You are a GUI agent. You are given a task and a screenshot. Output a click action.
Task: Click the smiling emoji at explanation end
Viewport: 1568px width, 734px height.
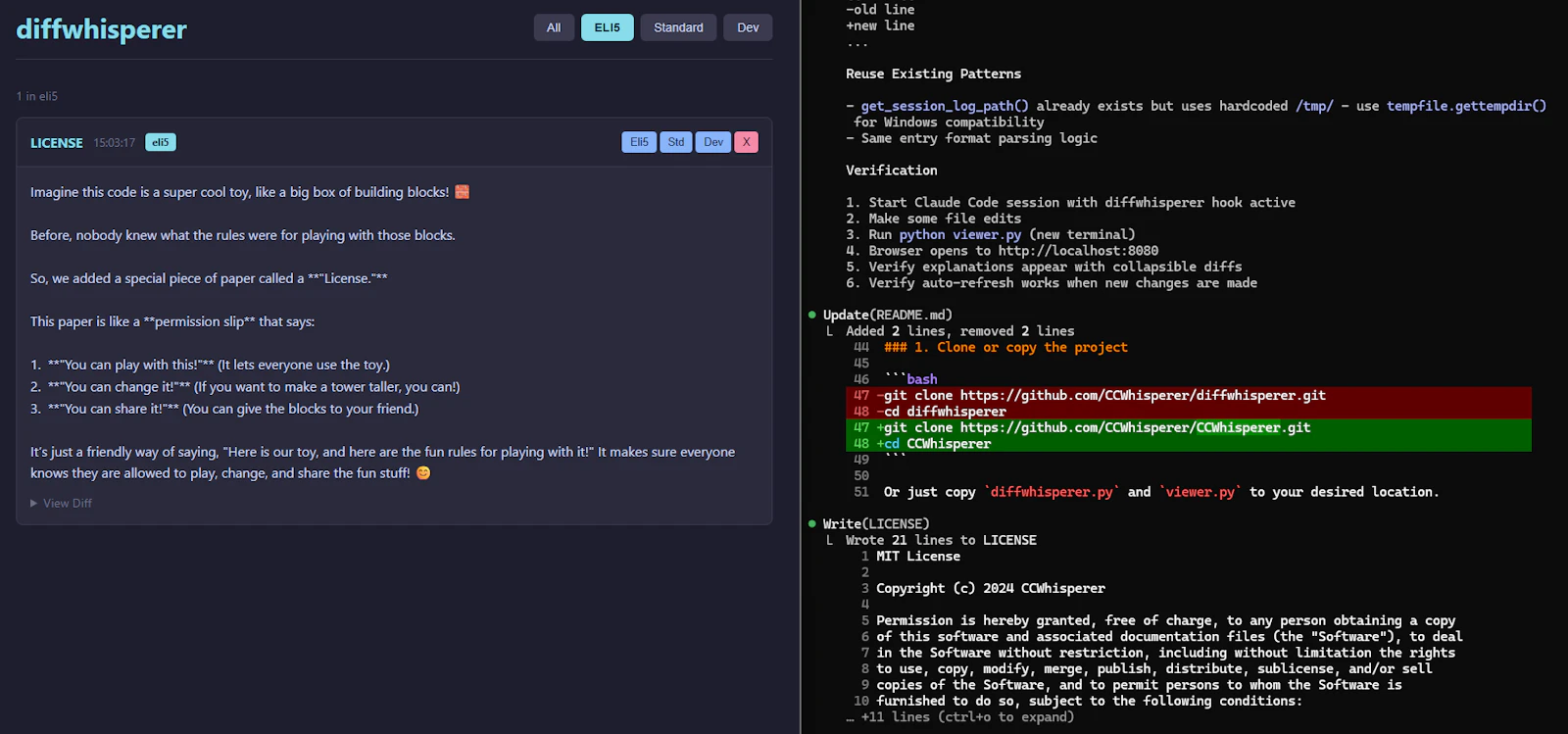(423, 472)
